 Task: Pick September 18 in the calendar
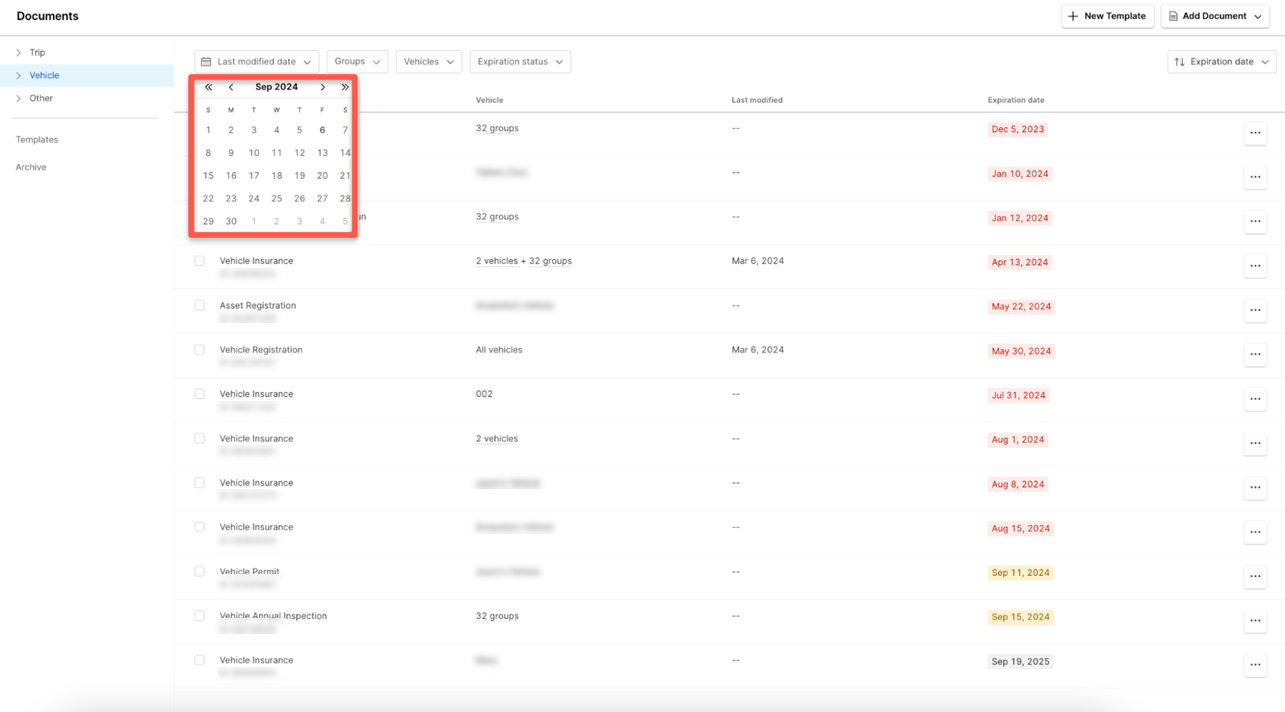pyautogui.click(x=277, y=176)
